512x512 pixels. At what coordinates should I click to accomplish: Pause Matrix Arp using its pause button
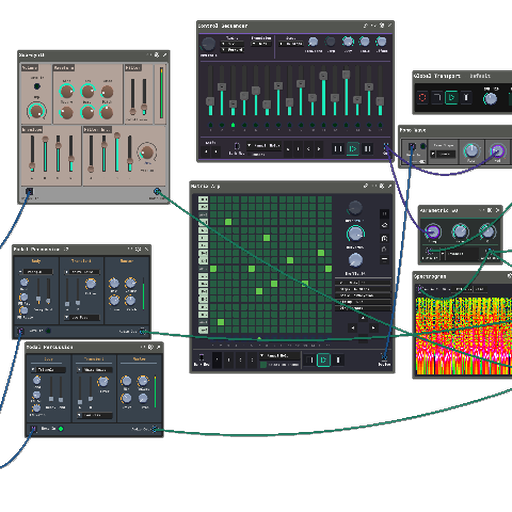(x=310, y=360)
